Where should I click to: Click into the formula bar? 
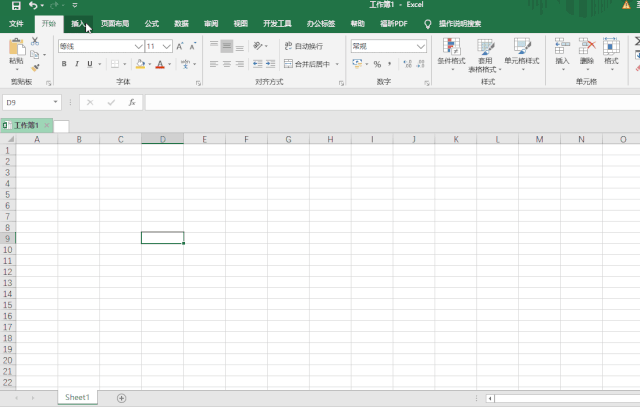392,102
